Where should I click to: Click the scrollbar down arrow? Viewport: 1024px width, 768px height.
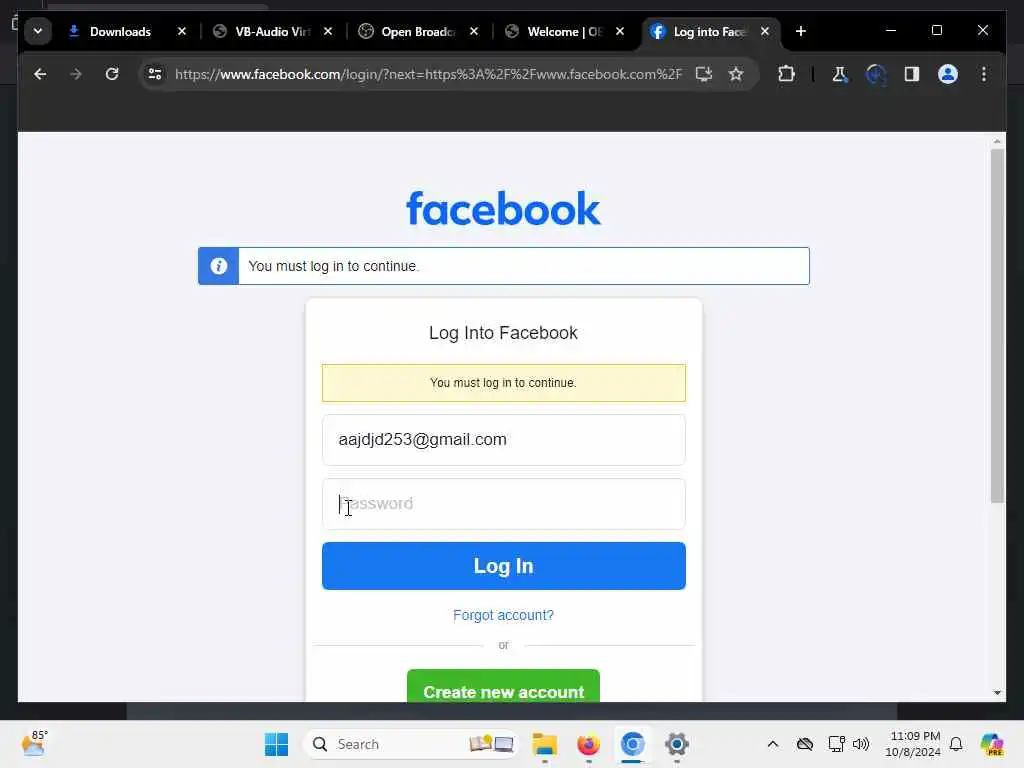[997, 693]
